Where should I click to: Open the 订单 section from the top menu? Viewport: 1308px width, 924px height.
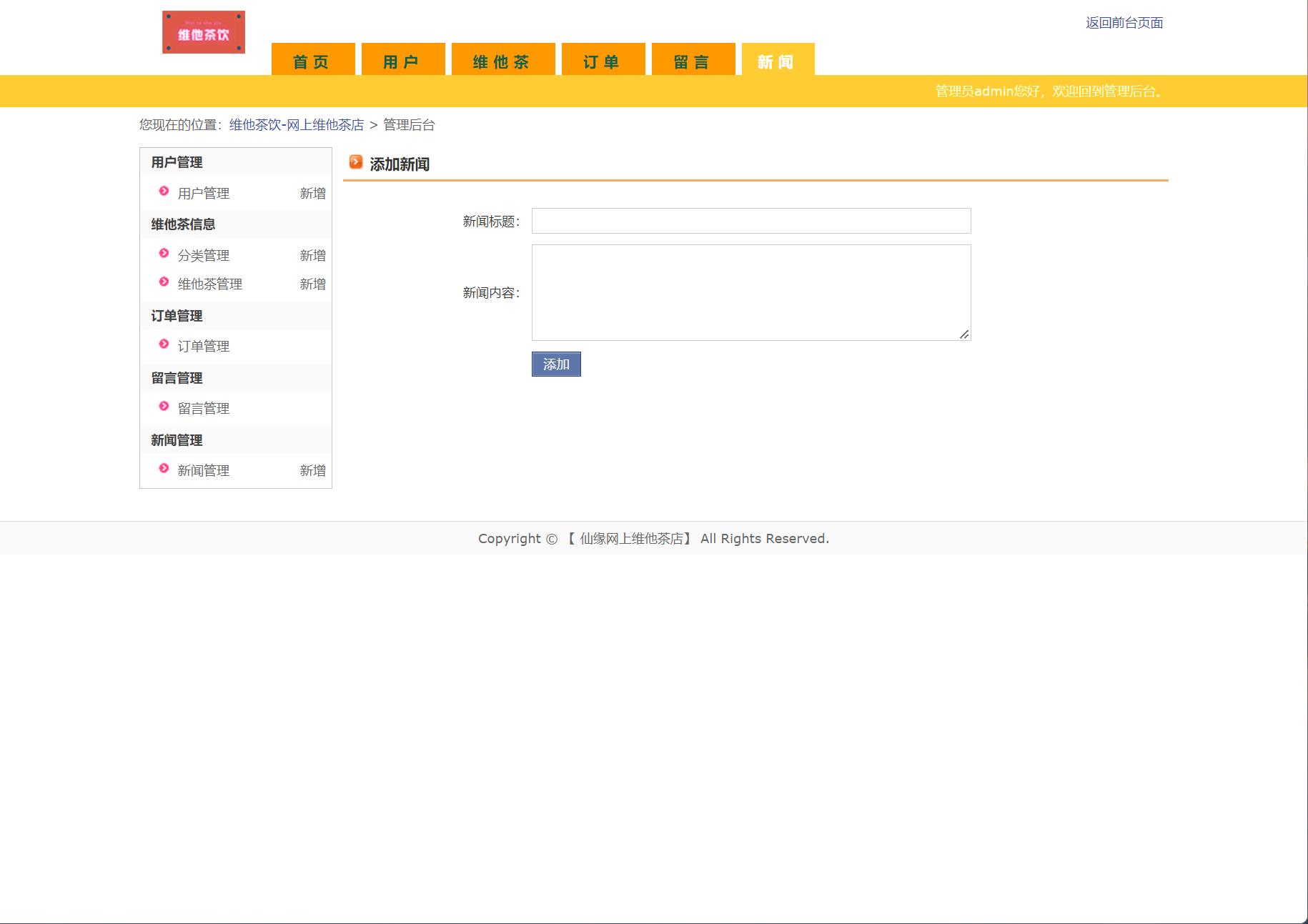pyautogui.click(x=600, y=61)
